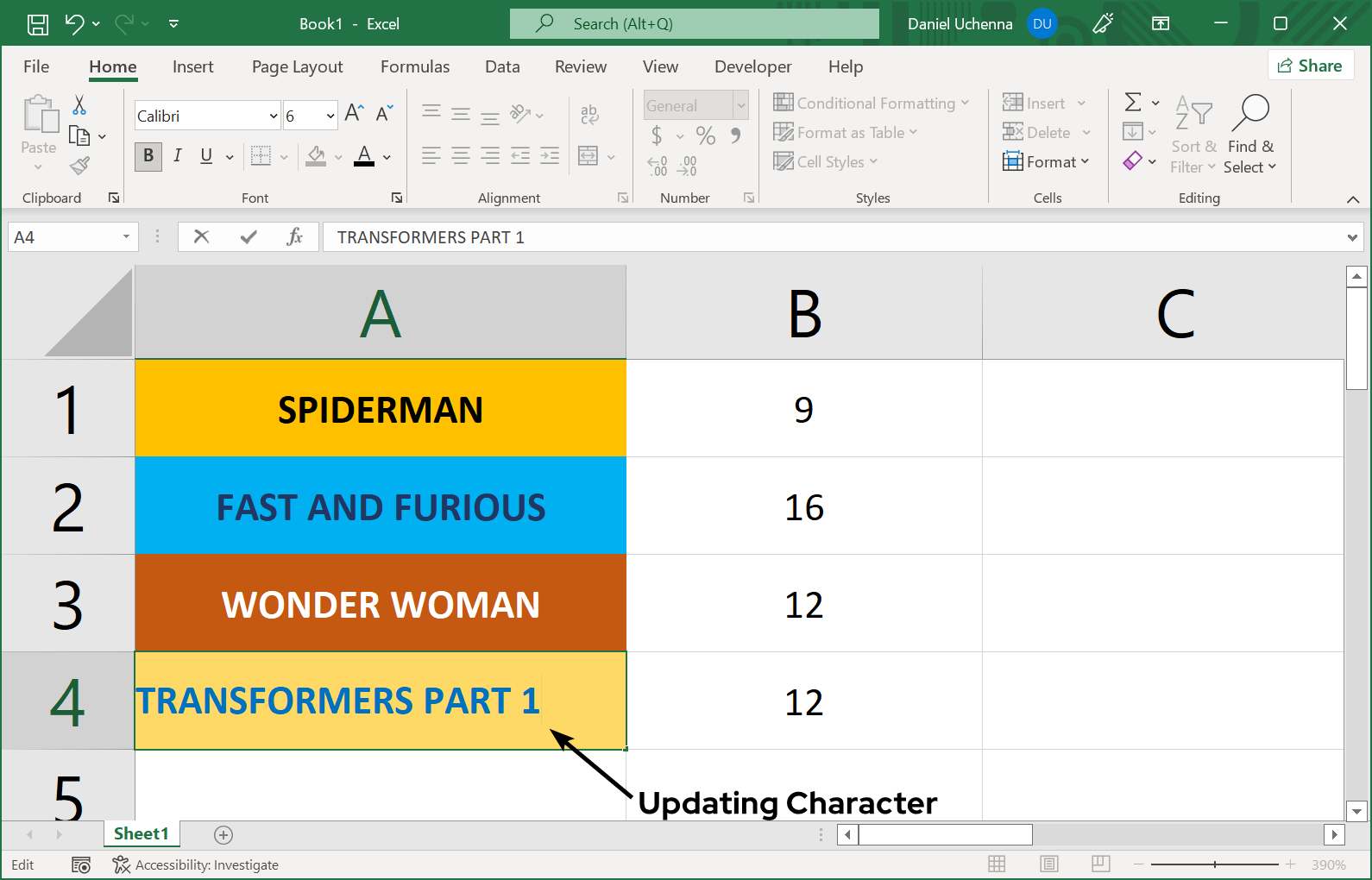Open the Format cells dropdown

pyautogui.click(x=1046, y=161)
